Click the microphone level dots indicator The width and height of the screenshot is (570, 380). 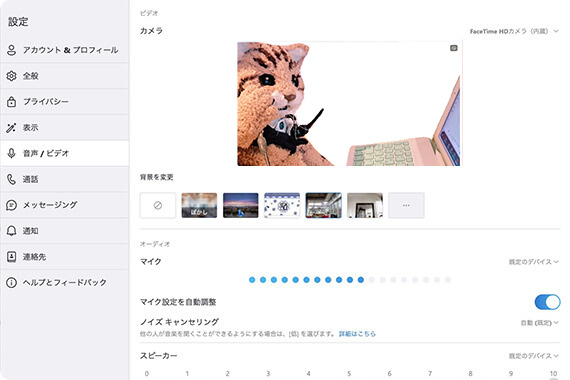click(350, 280)
